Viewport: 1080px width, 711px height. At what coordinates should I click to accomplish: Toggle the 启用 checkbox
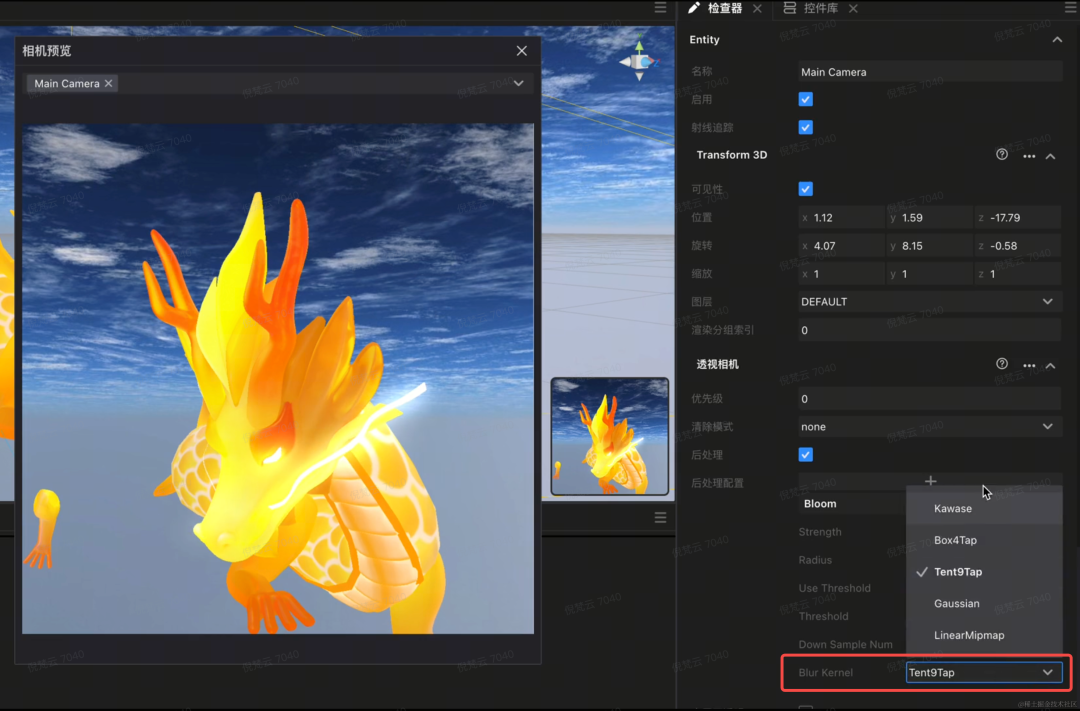(x=806, y=99)
